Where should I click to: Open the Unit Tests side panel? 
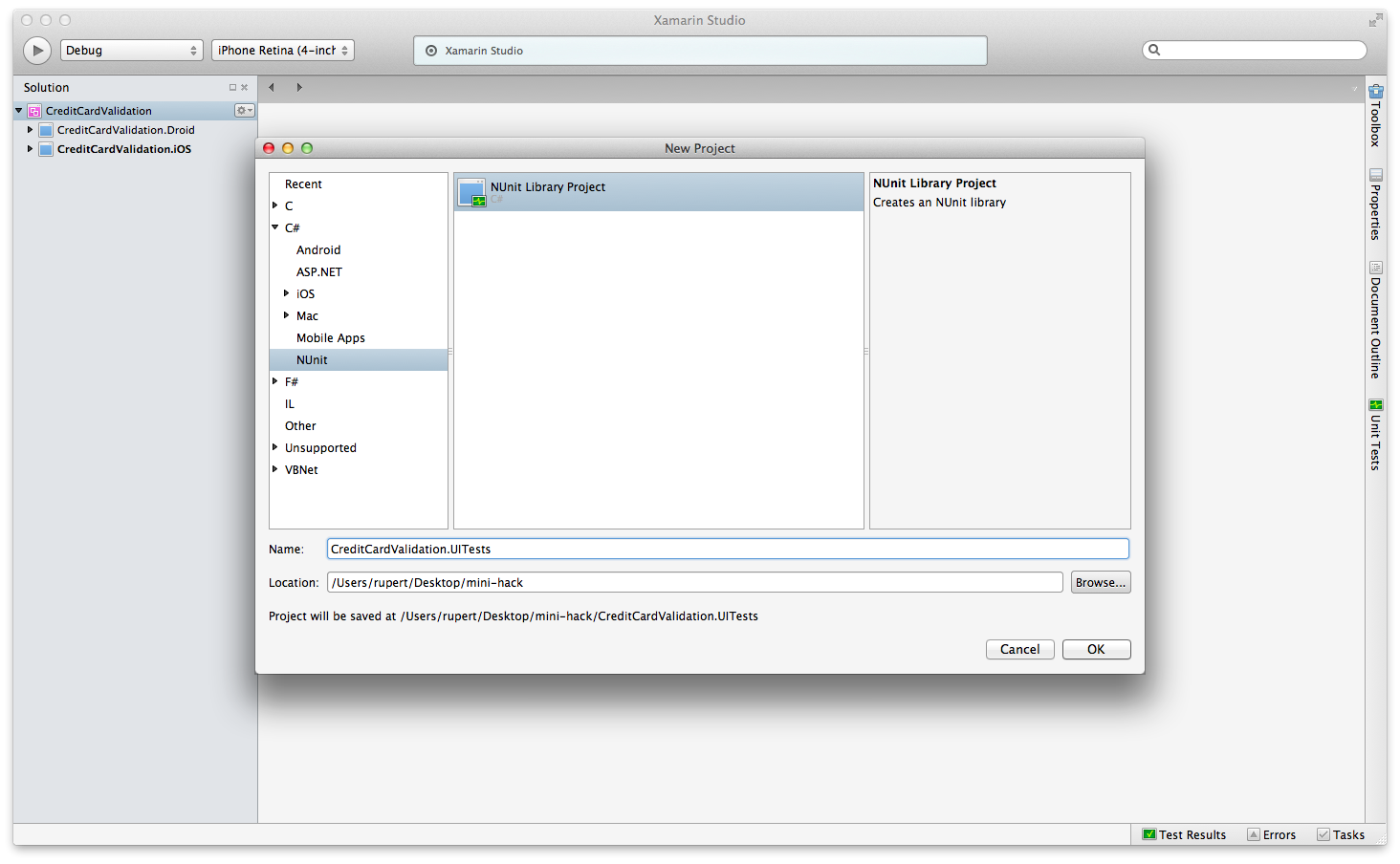pyautogui.click(x=1375, y=435)
